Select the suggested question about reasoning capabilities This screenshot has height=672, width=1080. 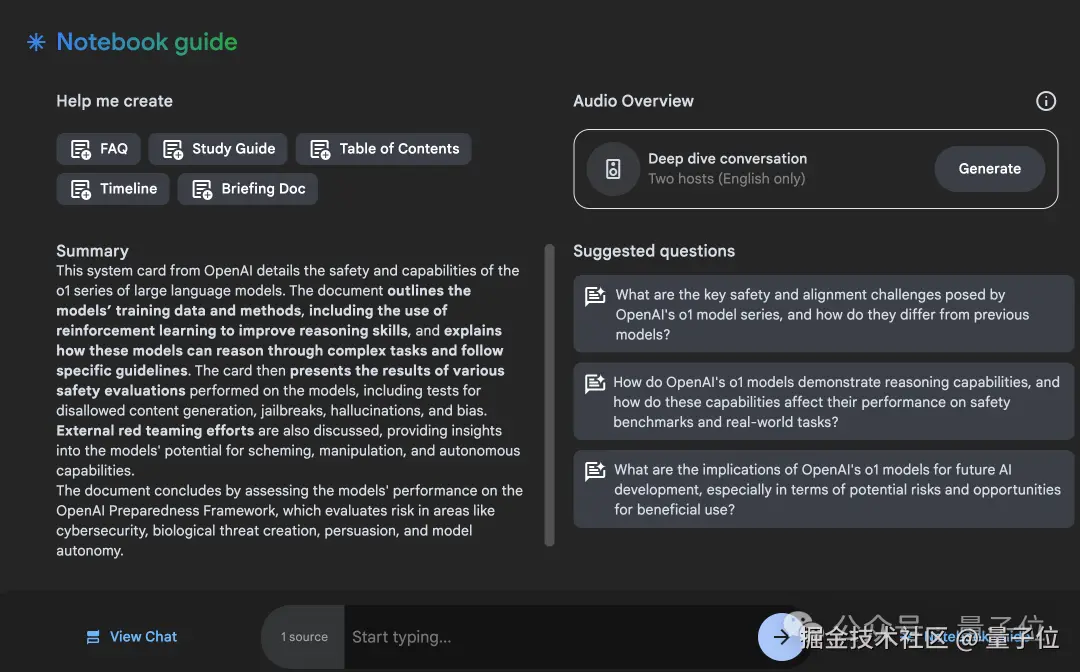tap(823, 402)
